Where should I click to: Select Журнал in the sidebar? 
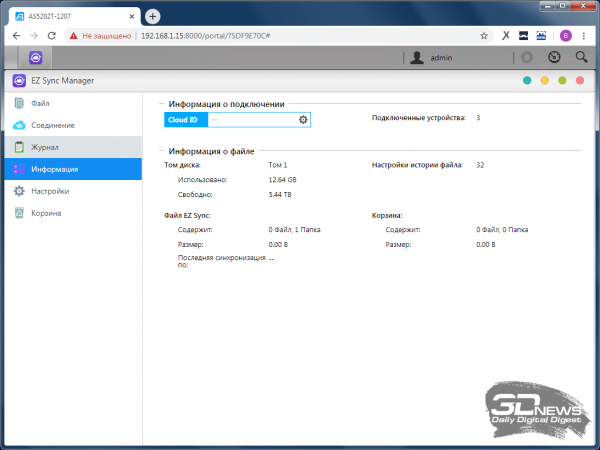click(x=45, y=147)
